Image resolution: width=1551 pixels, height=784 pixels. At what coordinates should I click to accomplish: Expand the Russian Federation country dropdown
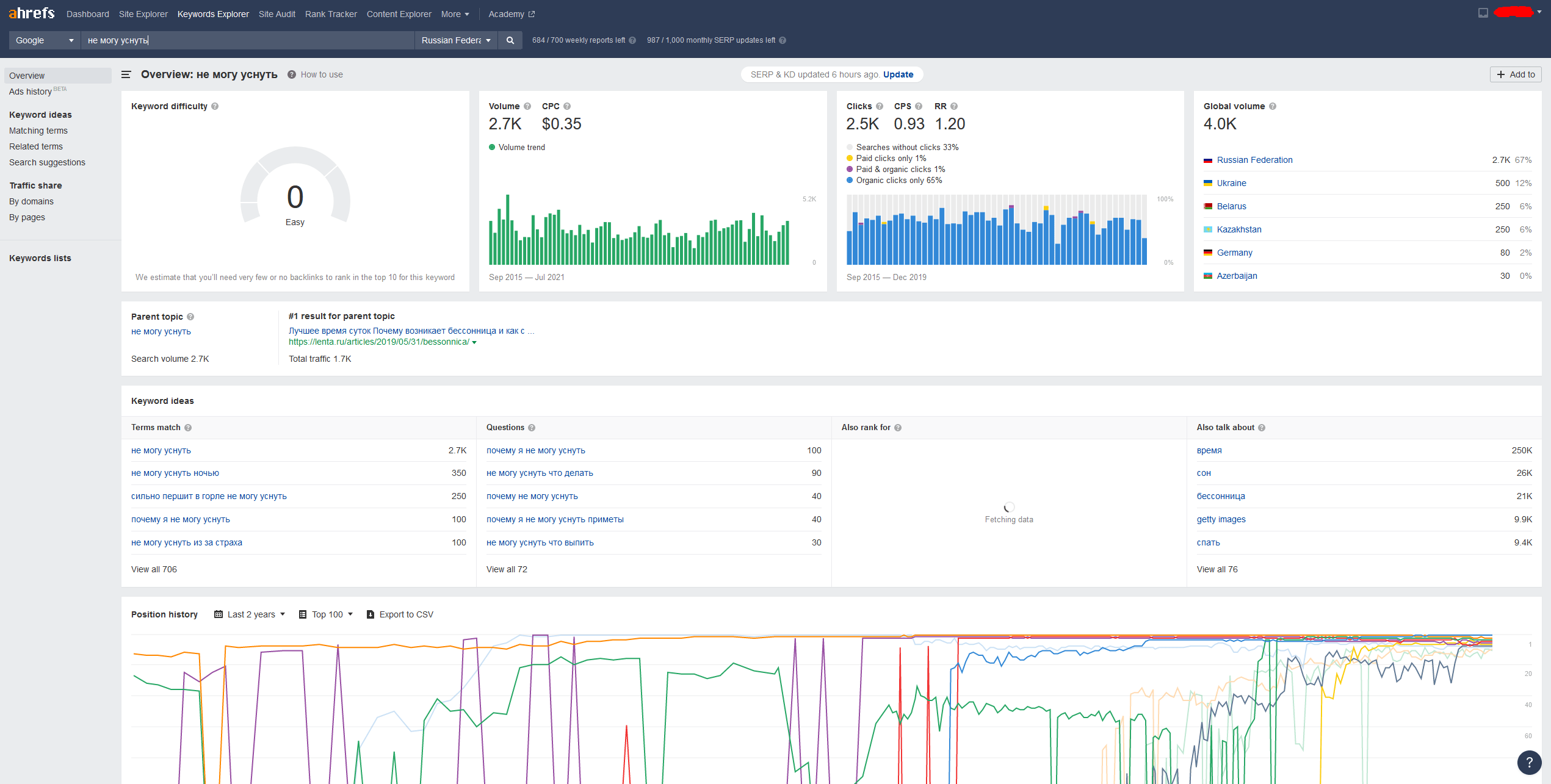click(x=456, y=40)
